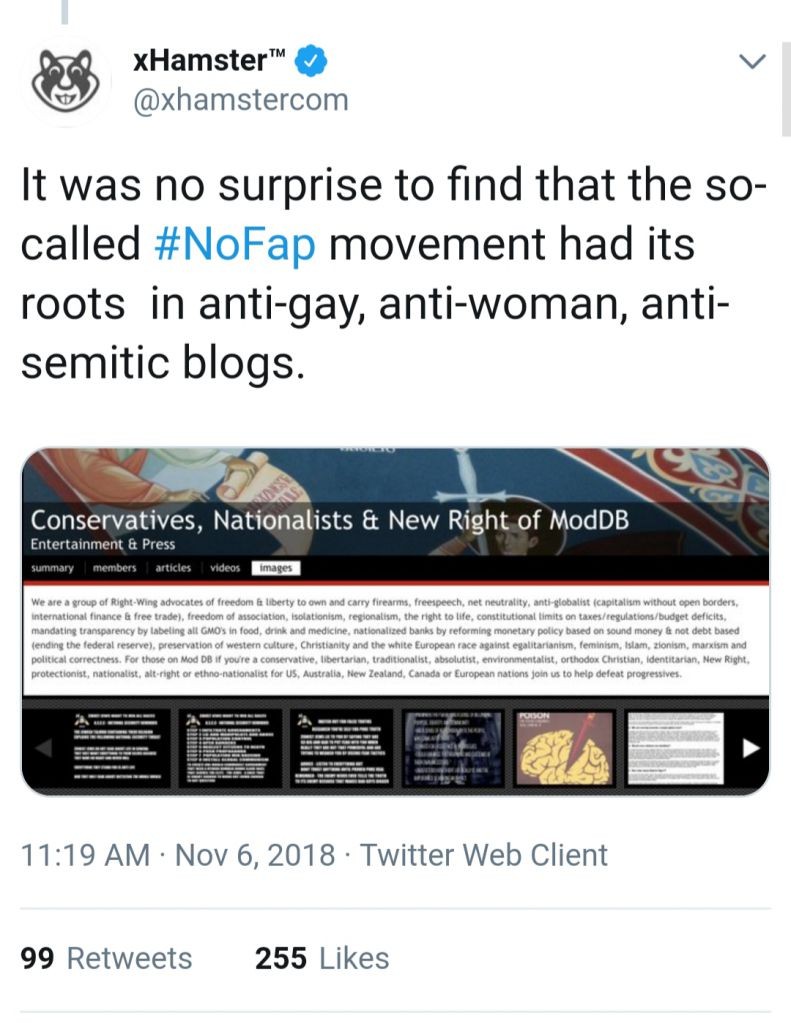Switch to the members tab
This screenshot has height=1024, width=791.
click(114, 569)
